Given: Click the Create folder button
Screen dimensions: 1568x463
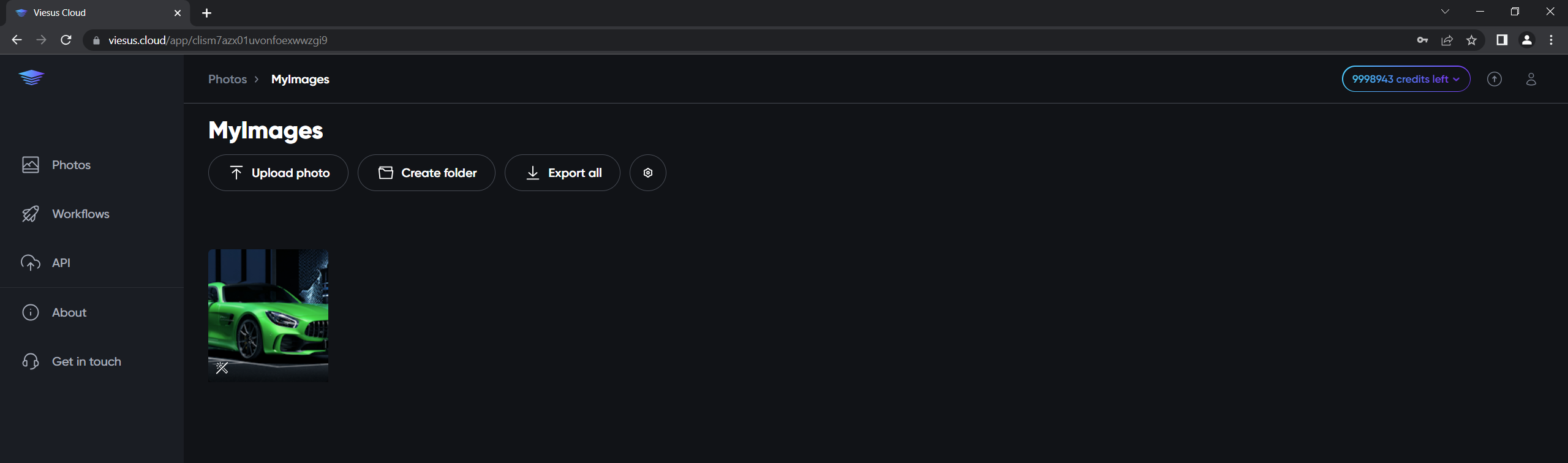Looking at the screenshot, I should point(426,173).
